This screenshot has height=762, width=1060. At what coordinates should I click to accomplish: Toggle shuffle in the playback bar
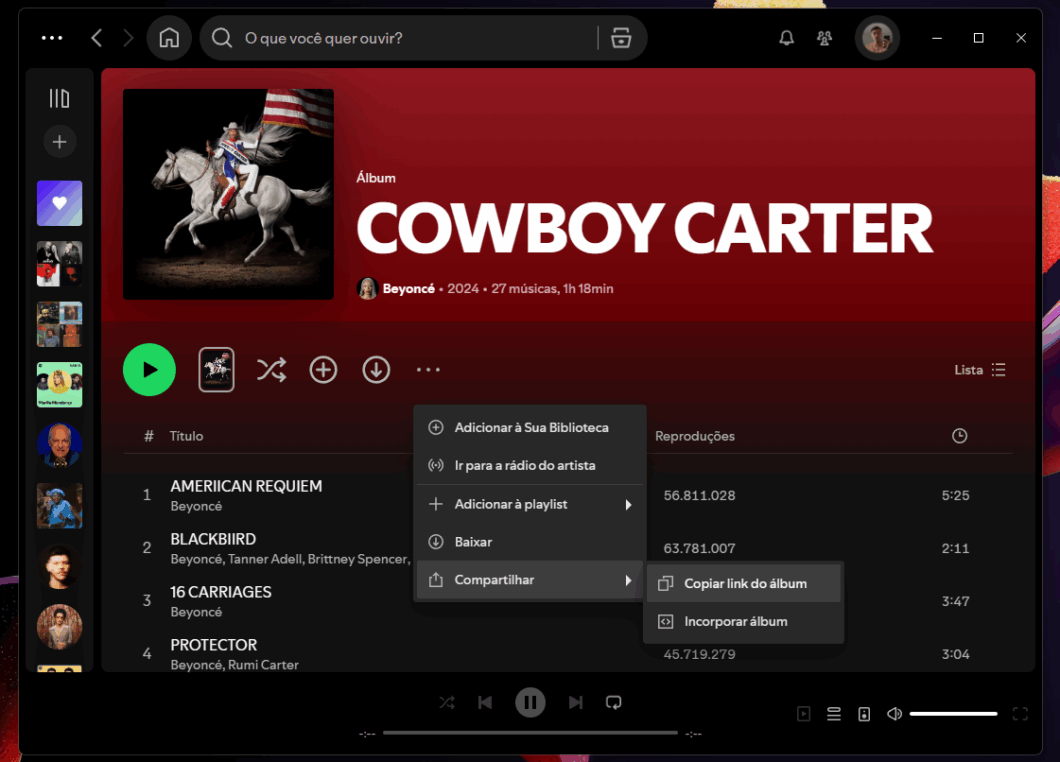coord(447,702)
